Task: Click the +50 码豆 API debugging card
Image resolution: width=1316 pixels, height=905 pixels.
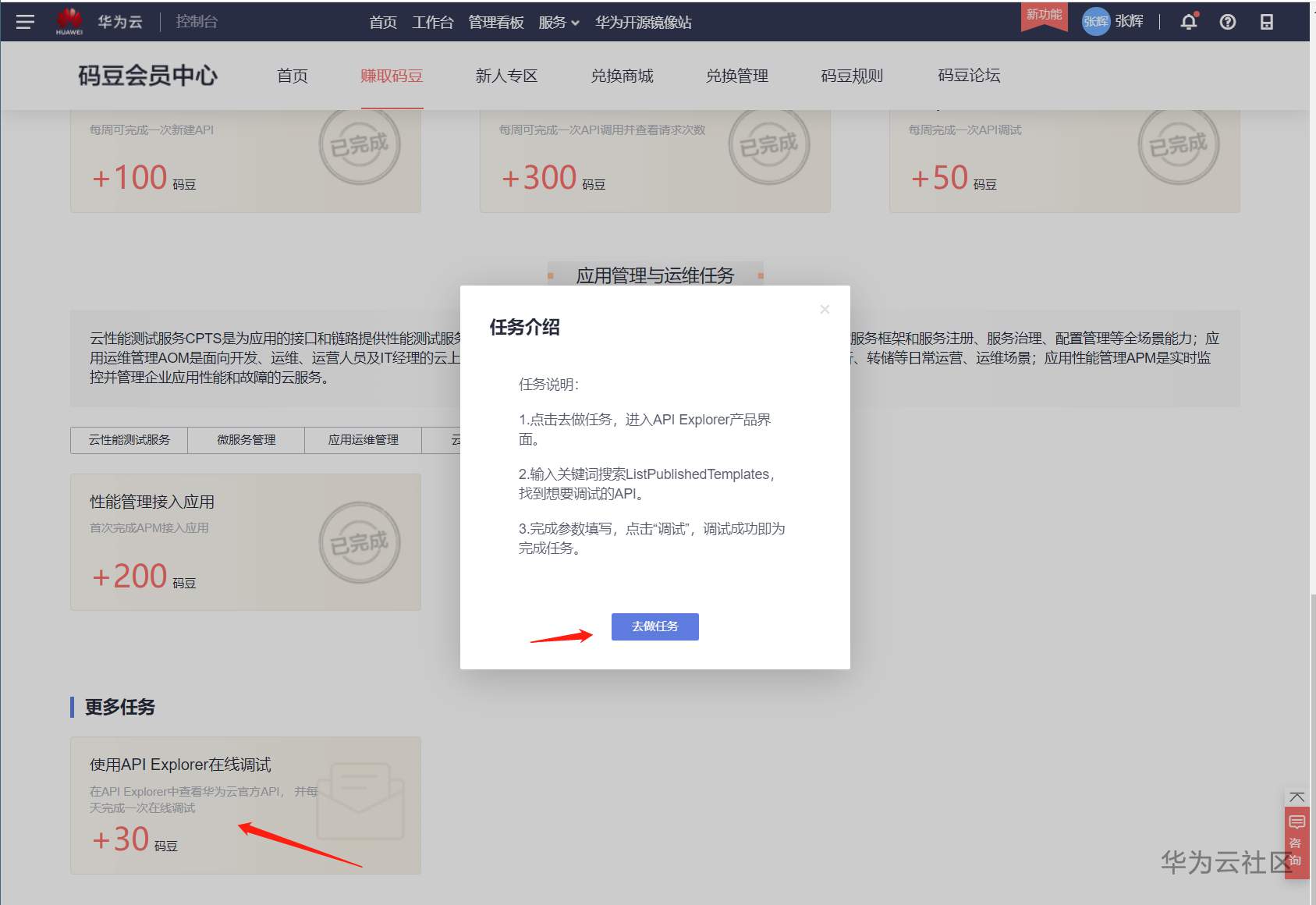Action: point(1065,161)
